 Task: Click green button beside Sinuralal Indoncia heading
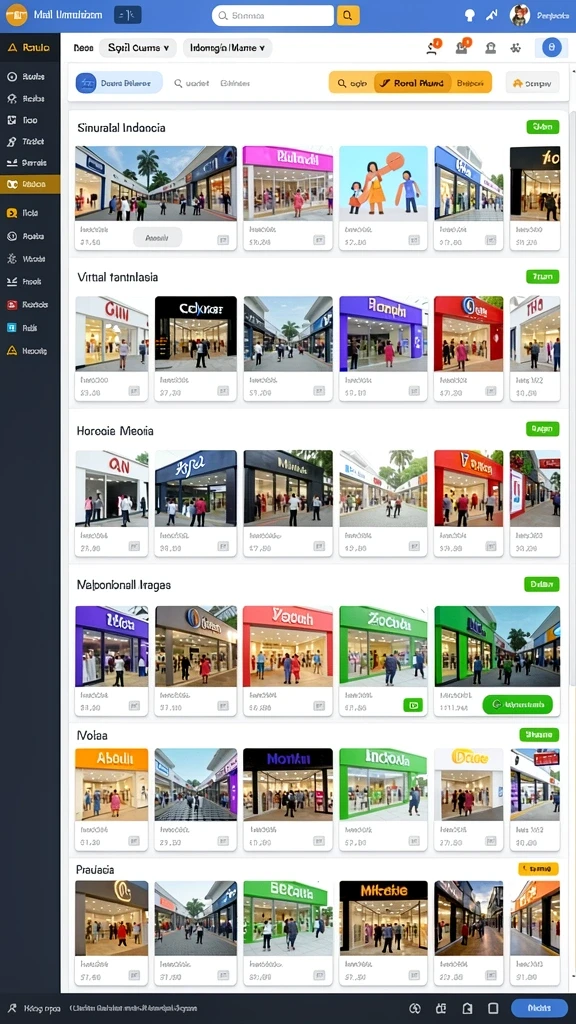[543, 127]
